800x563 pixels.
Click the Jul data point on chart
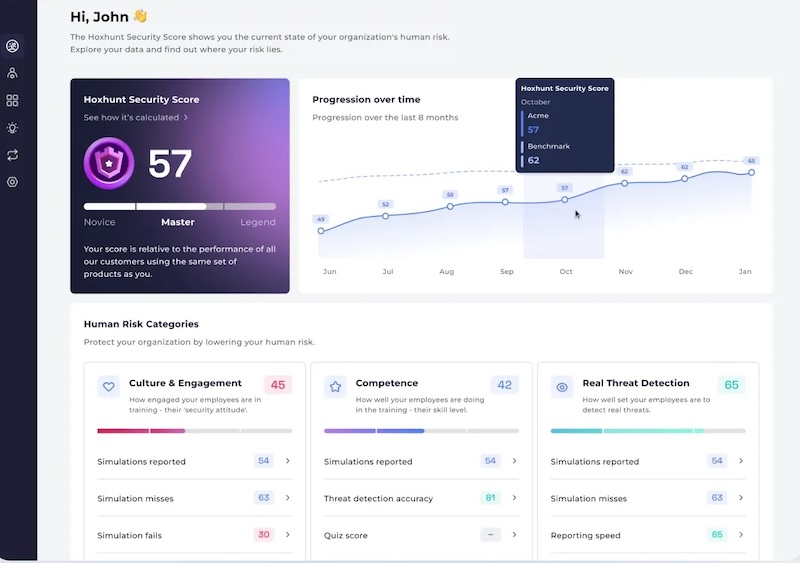coord(386,216)
